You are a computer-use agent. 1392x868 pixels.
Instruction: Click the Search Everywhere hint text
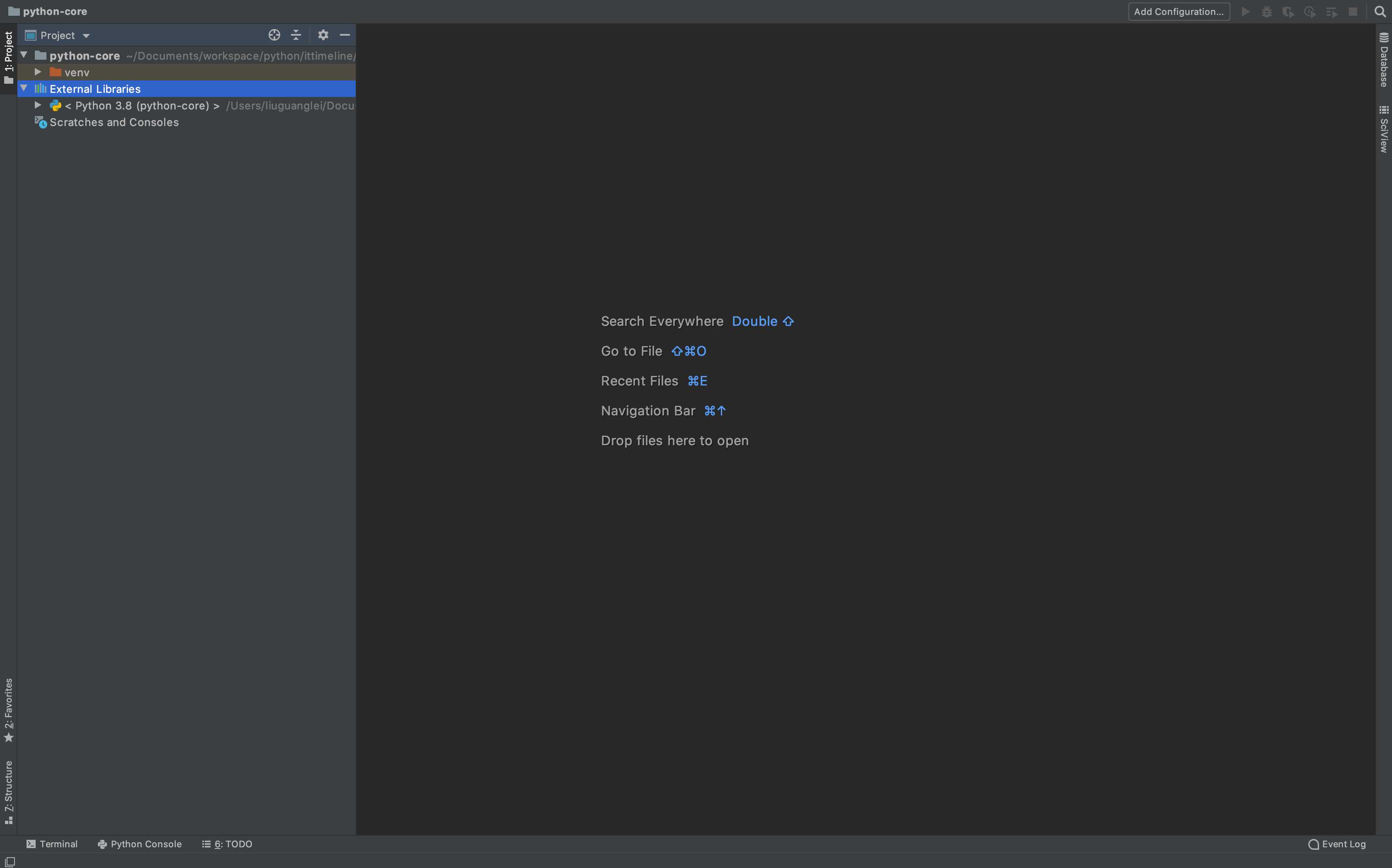coord(662,321)
